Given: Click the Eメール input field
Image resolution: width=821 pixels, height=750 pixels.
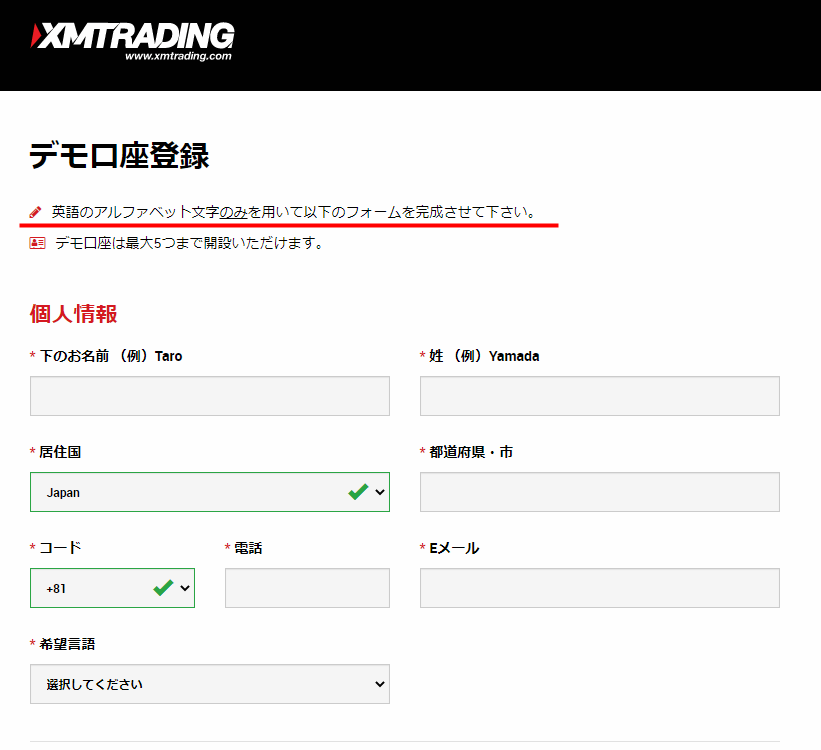Looking at the screenshot, I should [x=600, y=588].
